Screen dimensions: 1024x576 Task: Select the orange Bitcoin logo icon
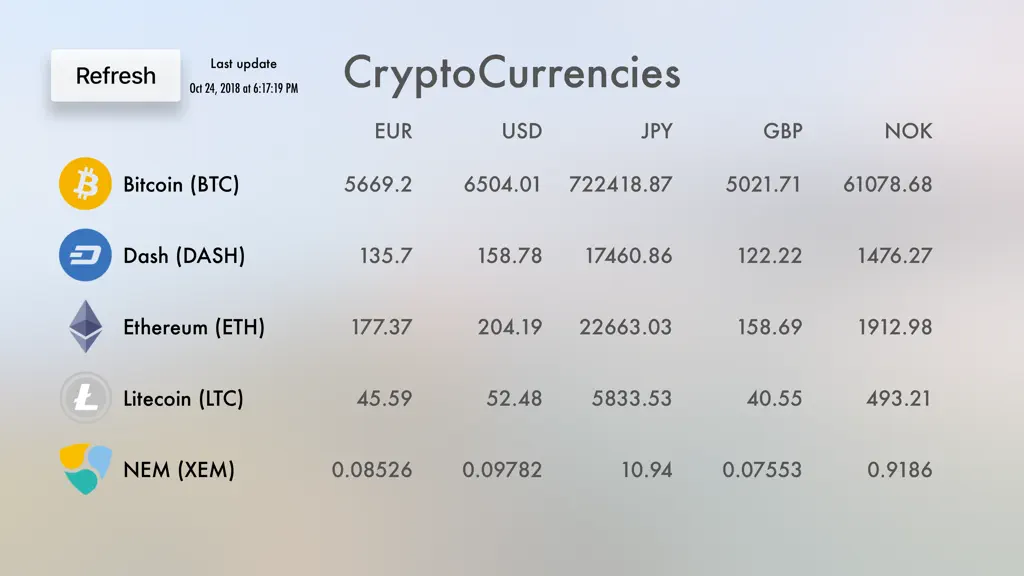tap(85, 184)
